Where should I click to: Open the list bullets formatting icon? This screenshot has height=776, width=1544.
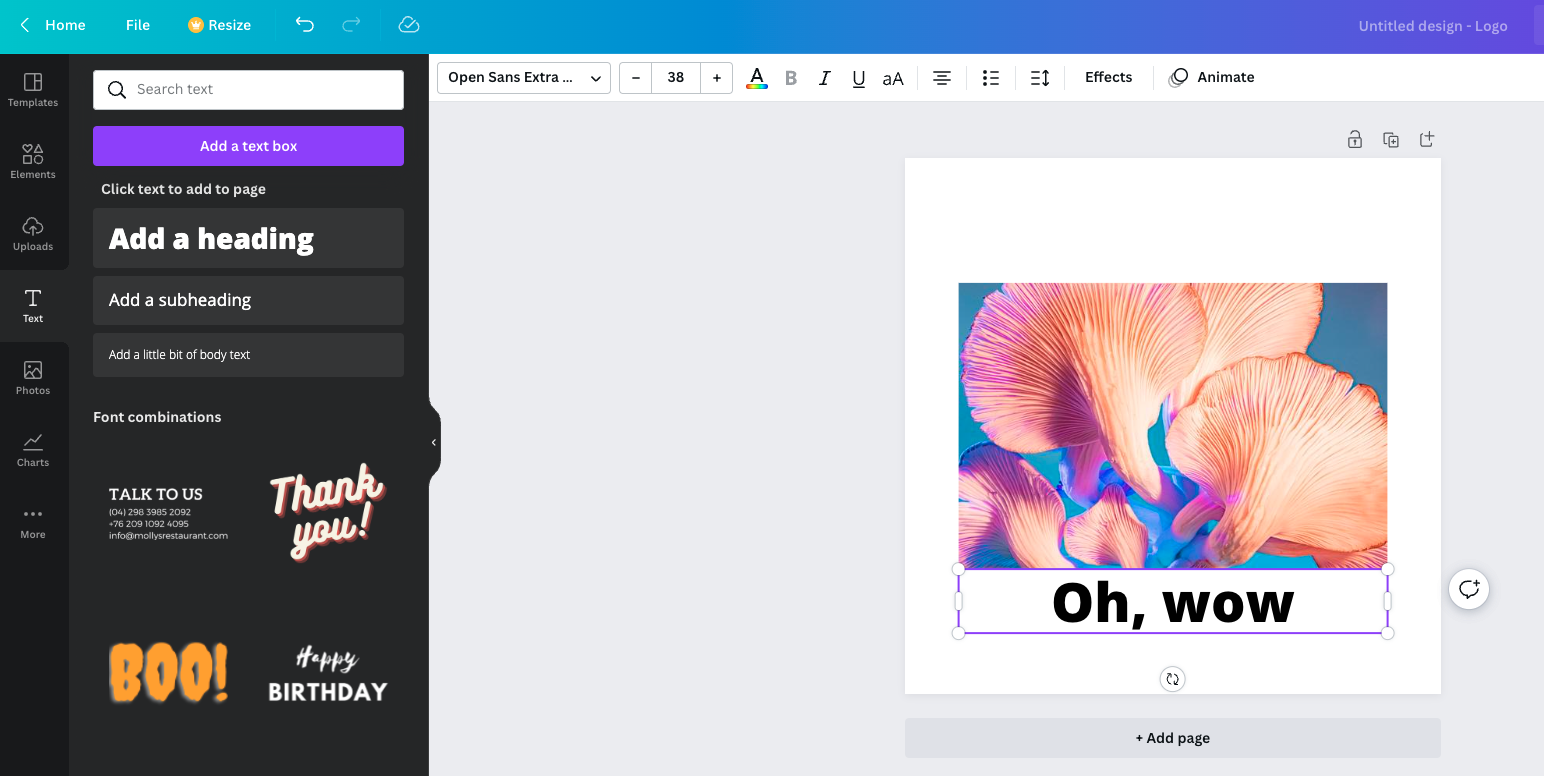990,78
